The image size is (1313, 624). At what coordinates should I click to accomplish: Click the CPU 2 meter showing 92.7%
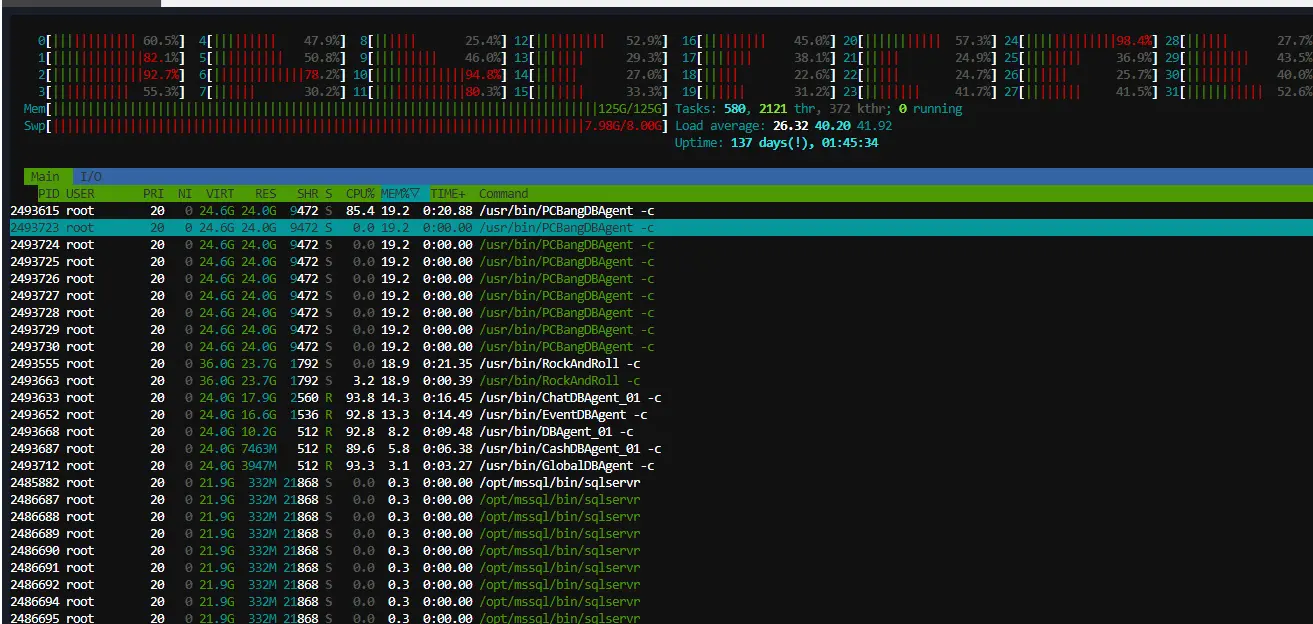pyautogui.click(x=111, y=75)
